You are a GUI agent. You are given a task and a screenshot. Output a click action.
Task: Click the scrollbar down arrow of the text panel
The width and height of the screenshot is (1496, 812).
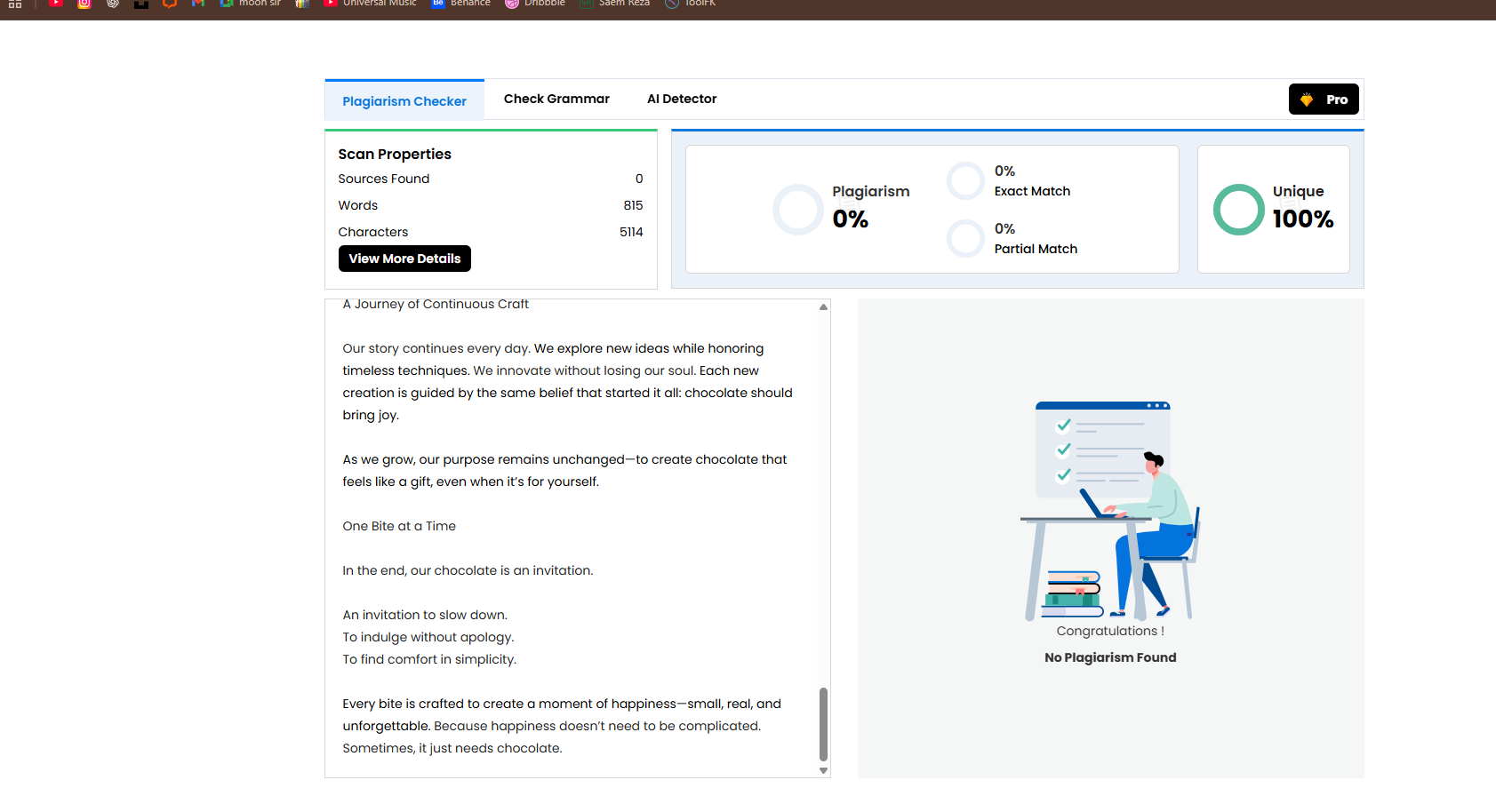[823, 769]
